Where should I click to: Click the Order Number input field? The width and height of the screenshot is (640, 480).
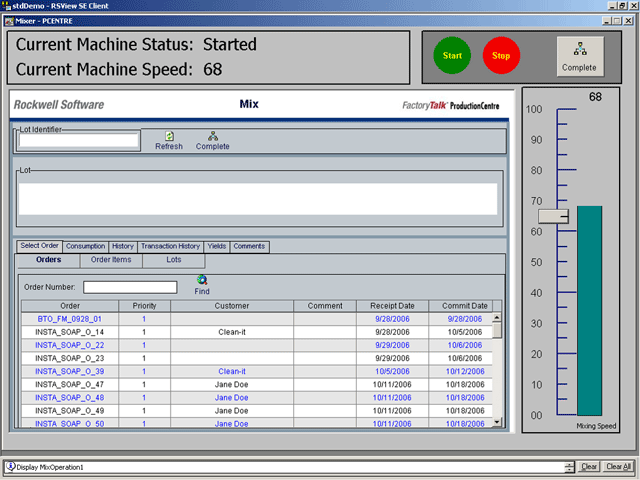130,287
